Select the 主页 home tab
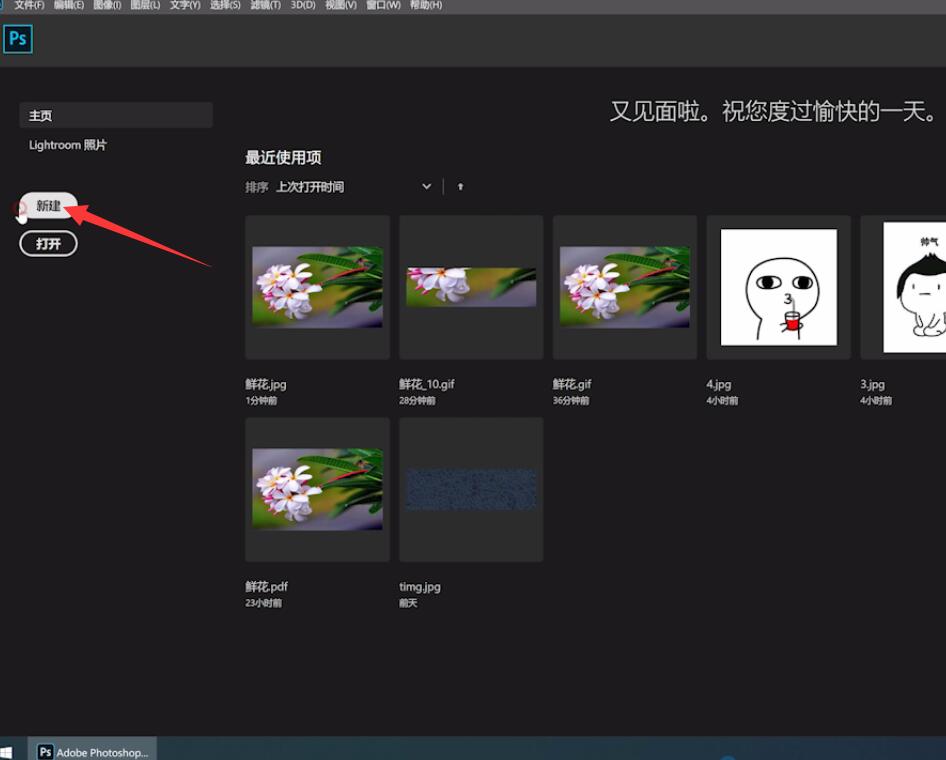The image size is (946, 760). click(x=116, y=115)
